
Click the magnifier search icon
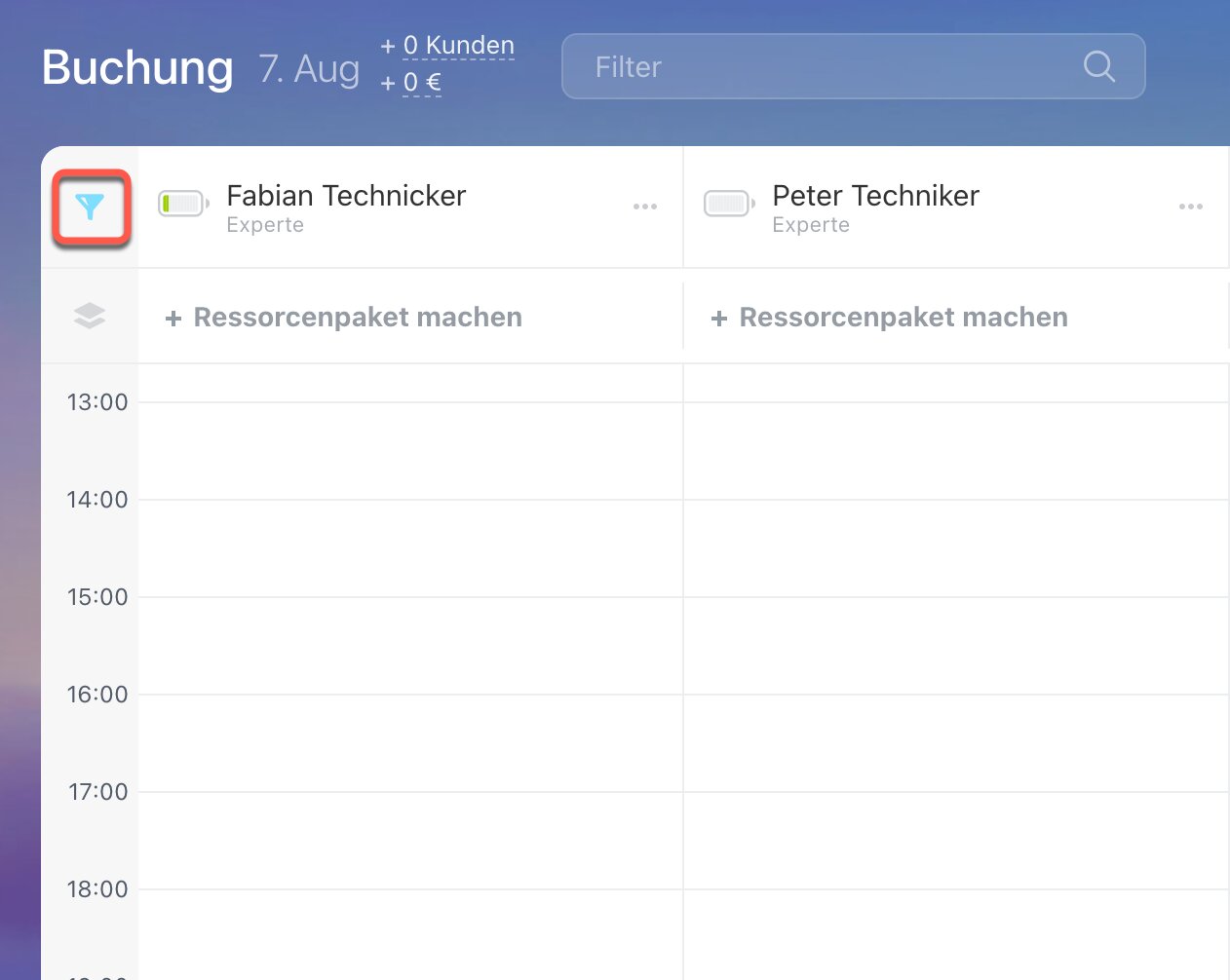coord(1098,66)
